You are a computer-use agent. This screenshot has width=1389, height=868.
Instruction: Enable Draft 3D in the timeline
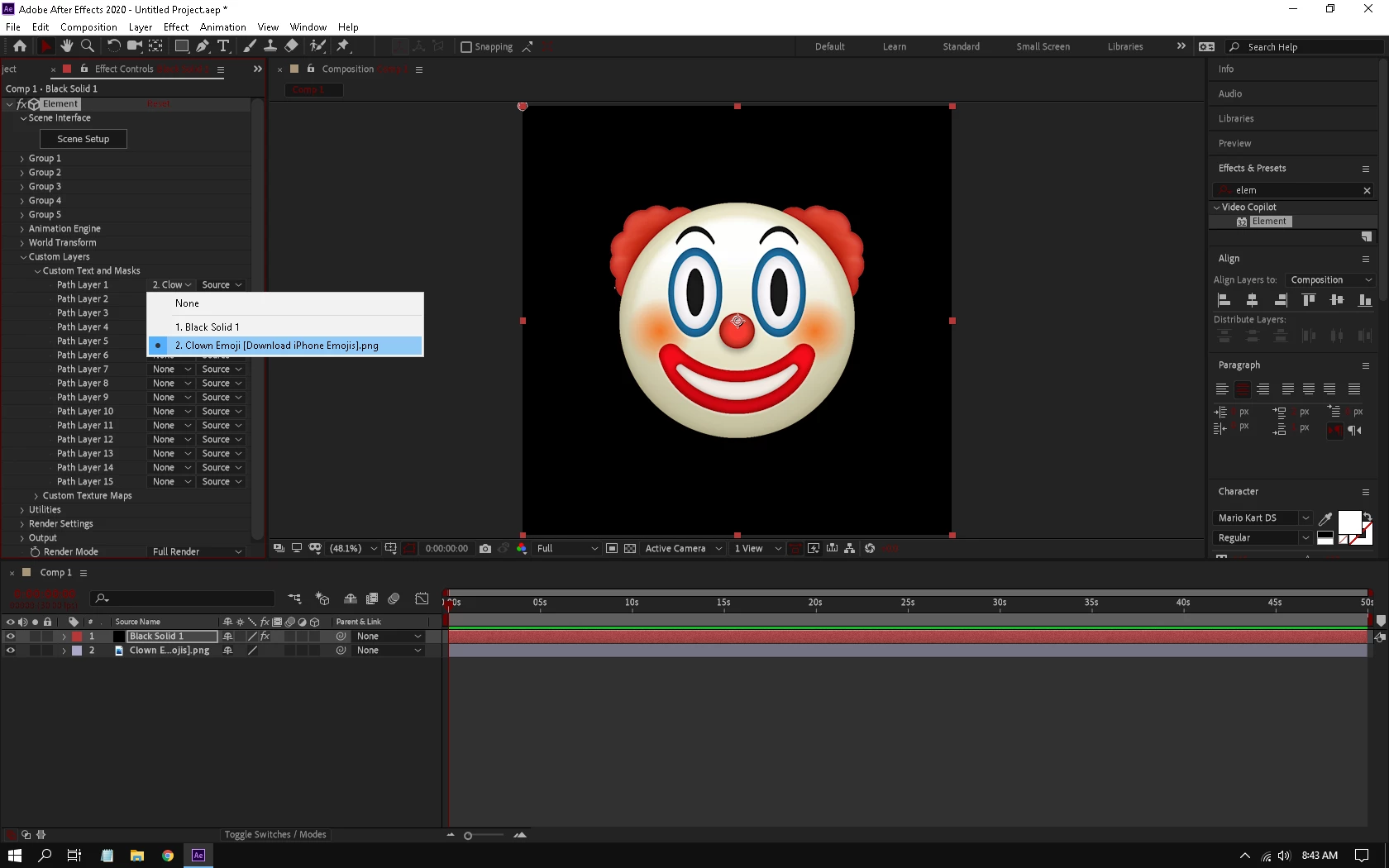[x=322, y=599]
